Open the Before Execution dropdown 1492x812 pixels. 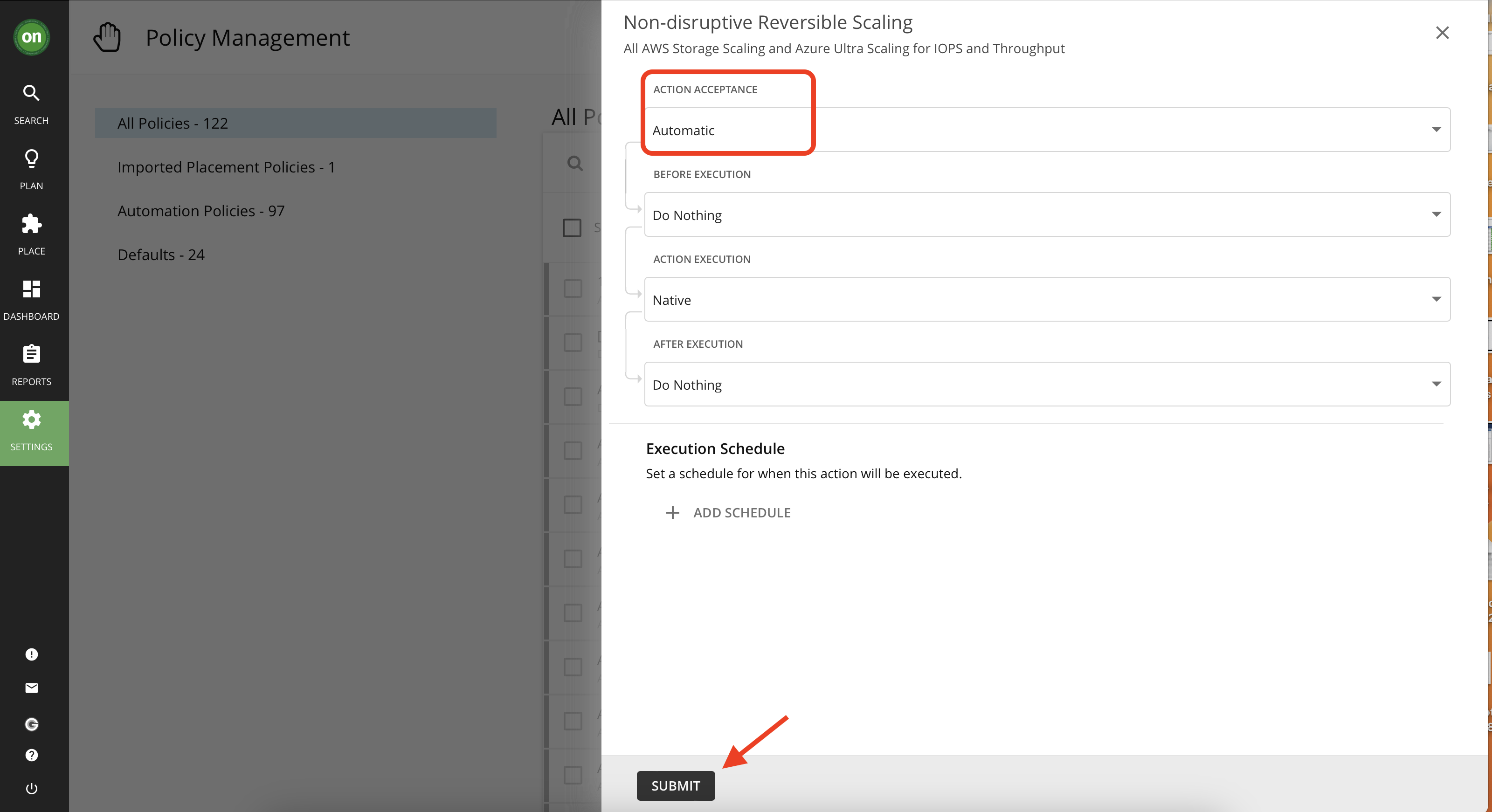click(x=1047, y=214)
